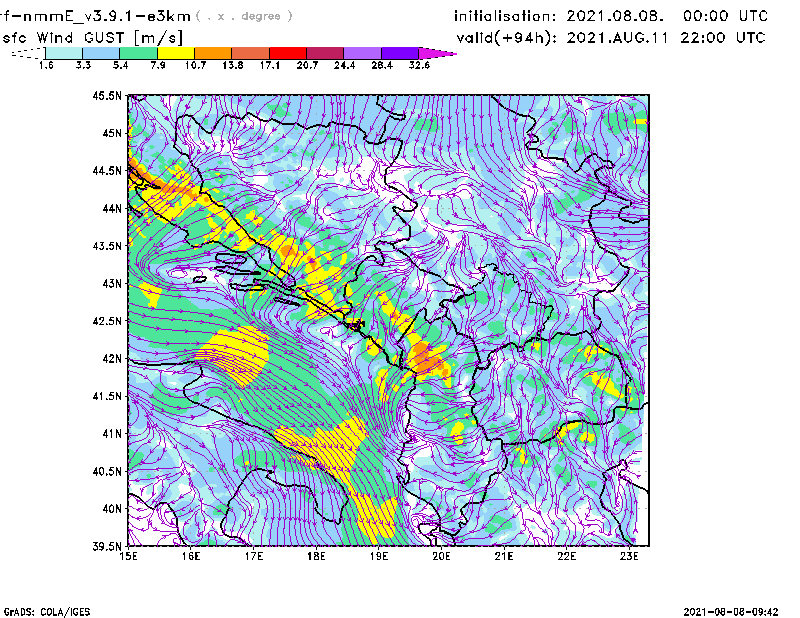Click the 40.5N latitude label
This screenshot has height=618, width=800.
click(x=107, y=472)
